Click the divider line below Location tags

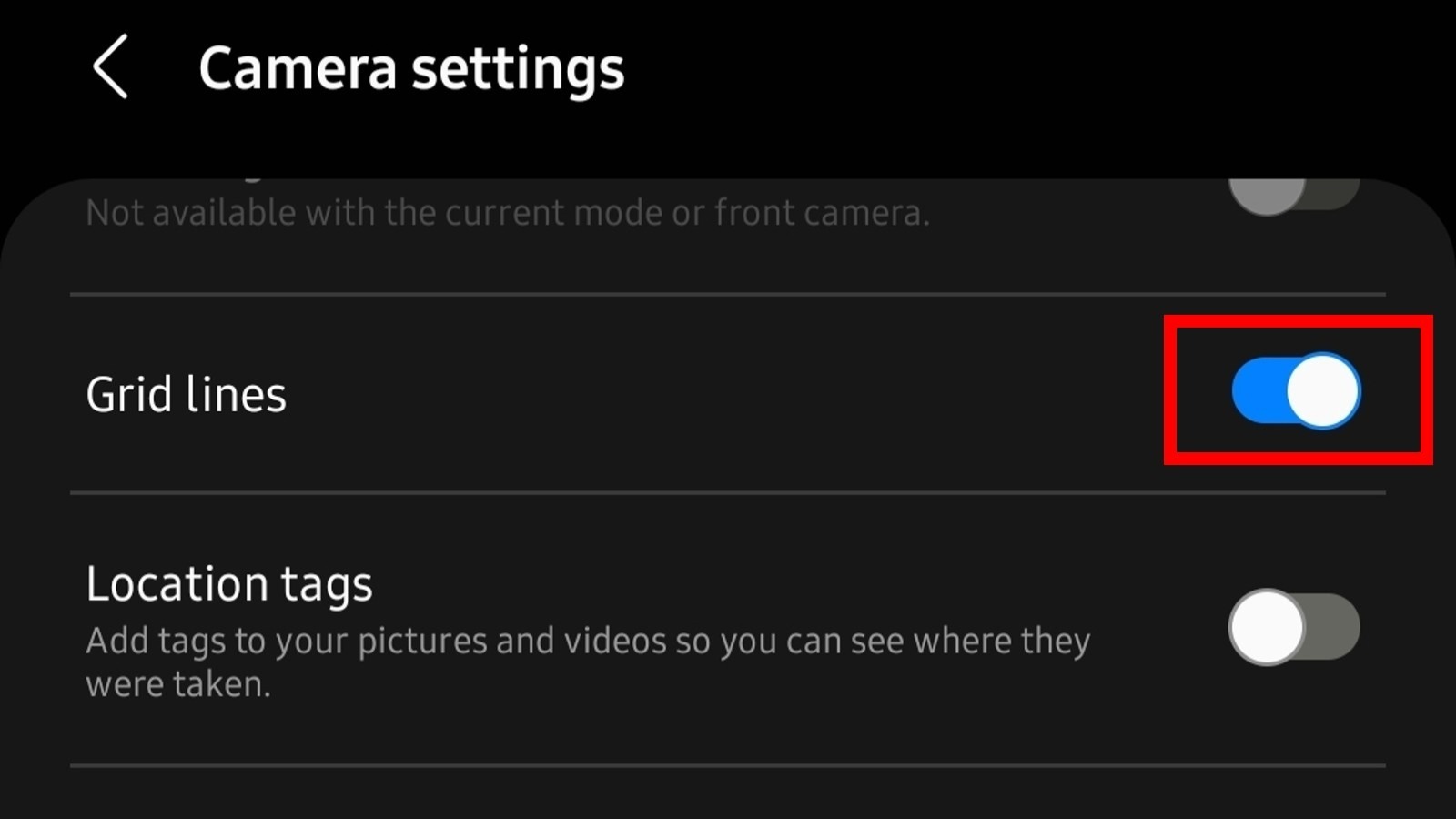(x=728, y=765)
